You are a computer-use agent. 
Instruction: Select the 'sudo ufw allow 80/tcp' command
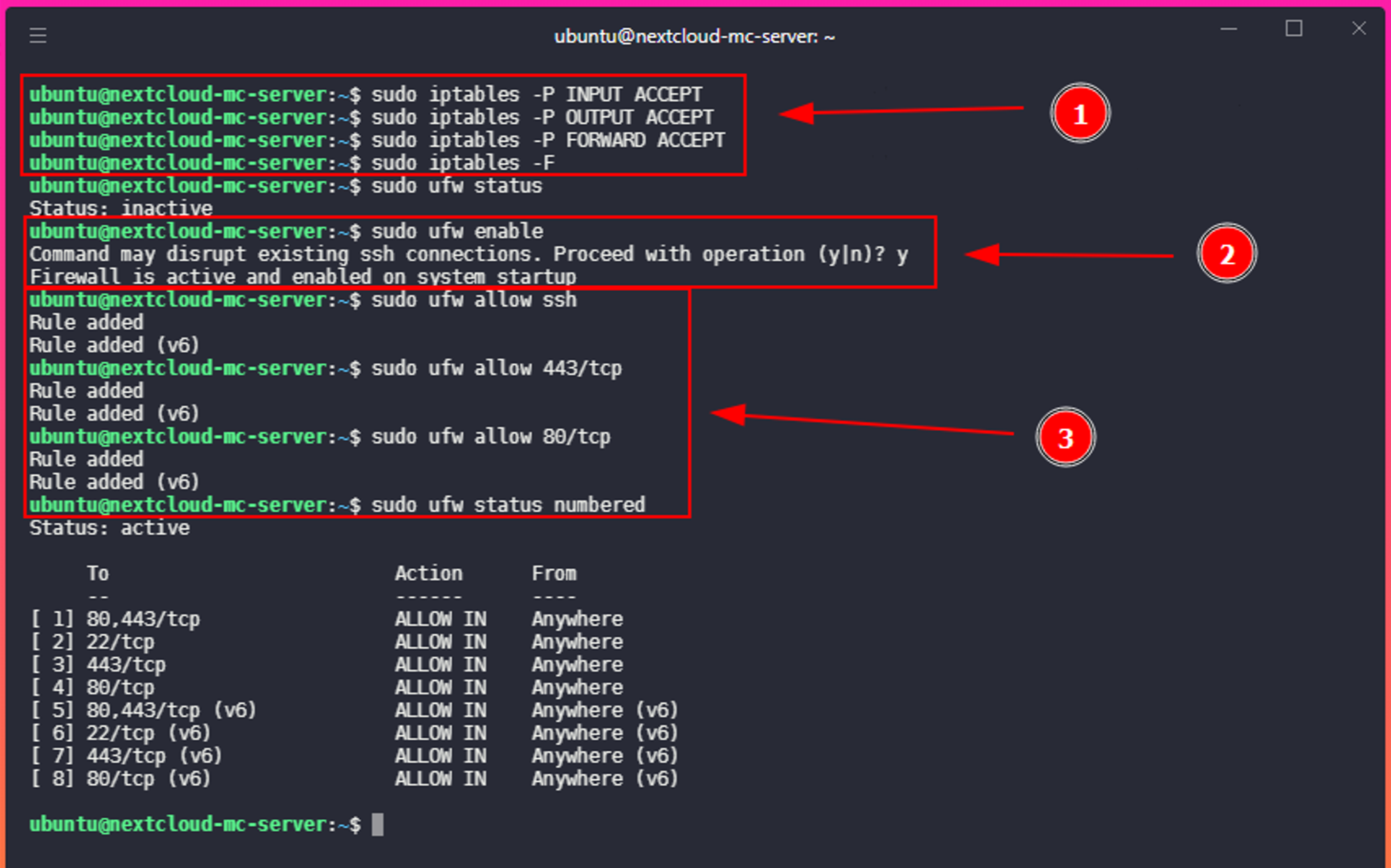click(491, 436)
